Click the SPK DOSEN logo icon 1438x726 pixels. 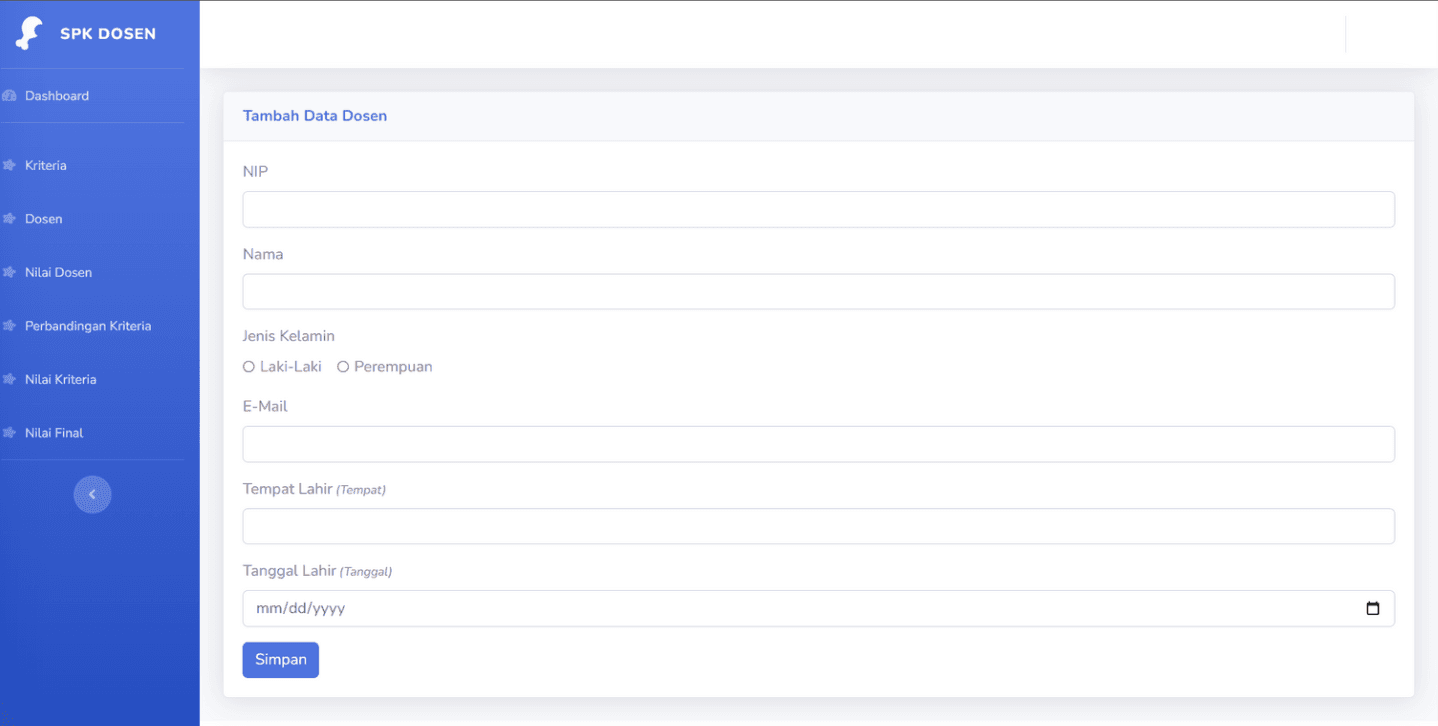[29, 33]
